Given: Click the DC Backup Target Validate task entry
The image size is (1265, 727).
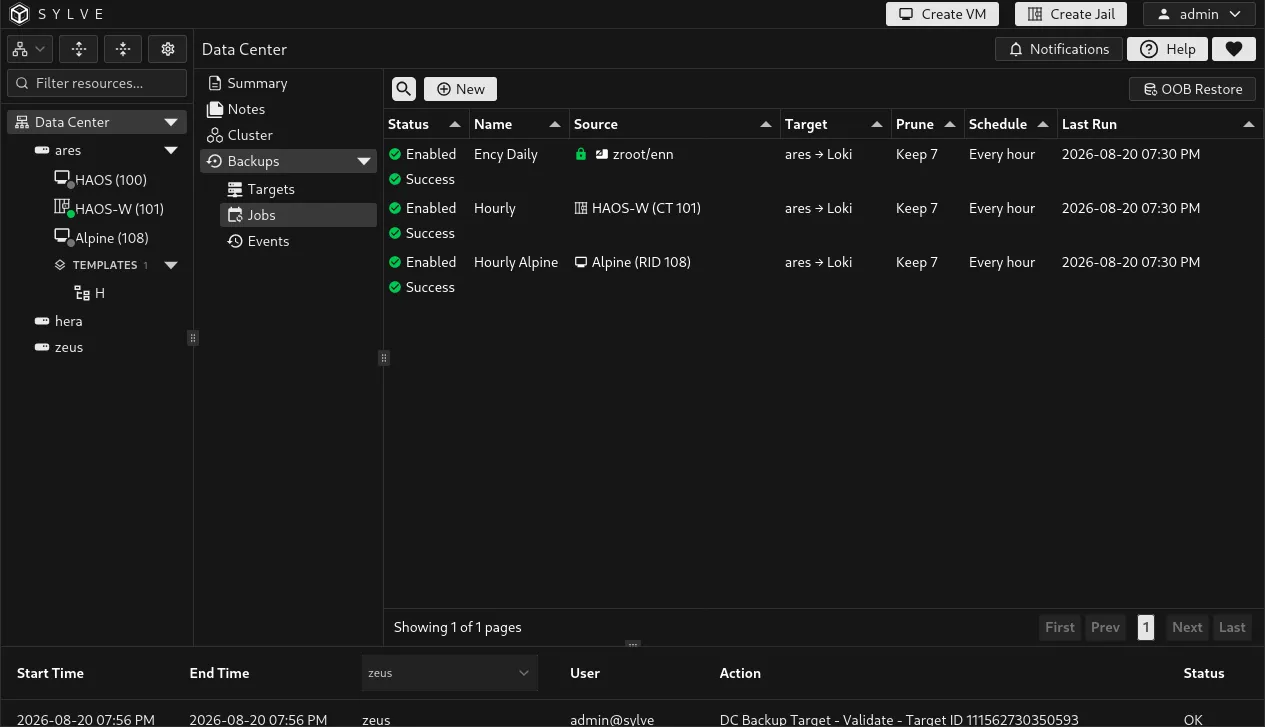Looking at the screenshot, I should point(899,719).
